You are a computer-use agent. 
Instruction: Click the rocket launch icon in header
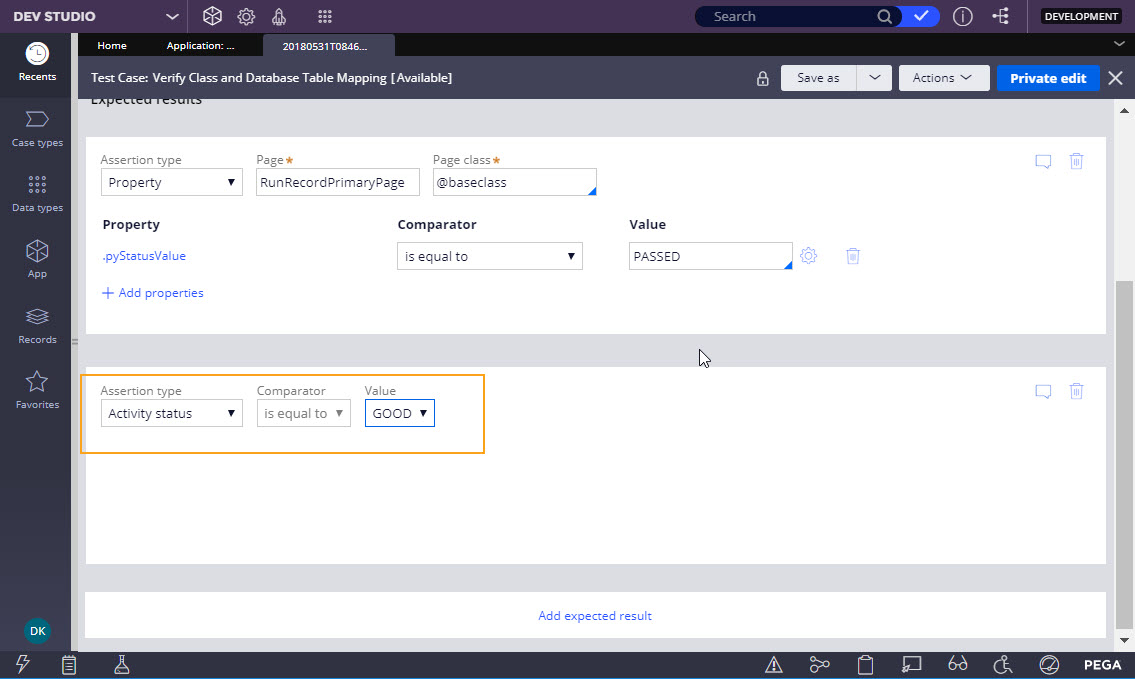point(279,17)
